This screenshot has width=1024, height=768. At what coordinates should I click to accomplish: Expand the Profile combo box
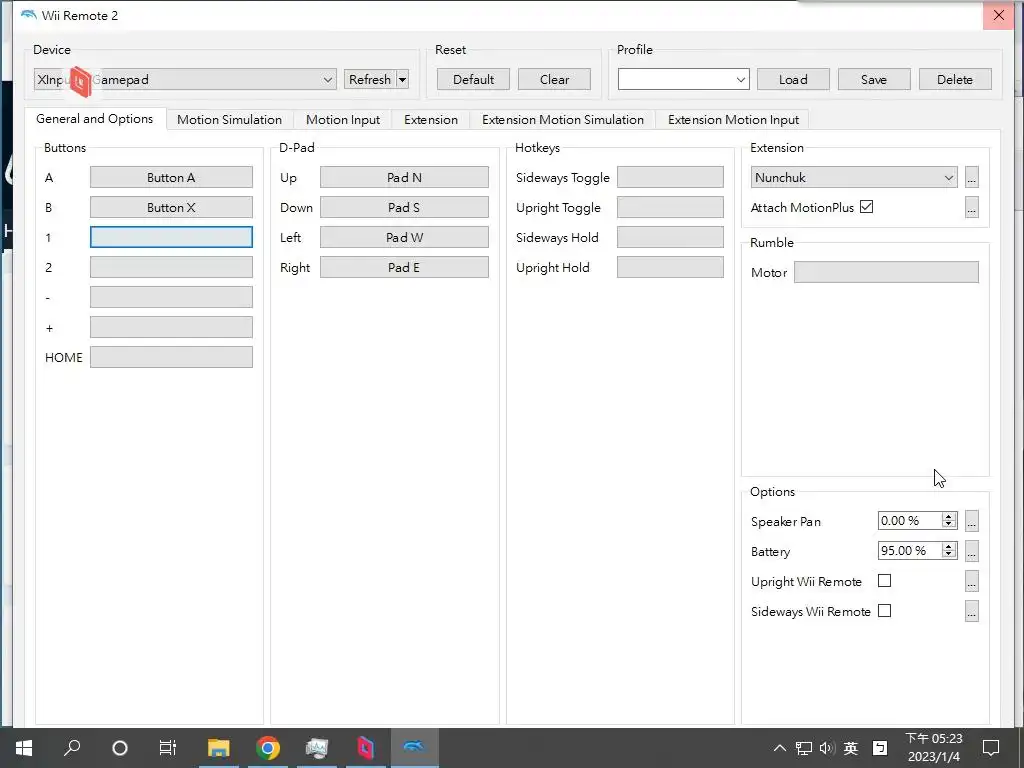point(741,80)
